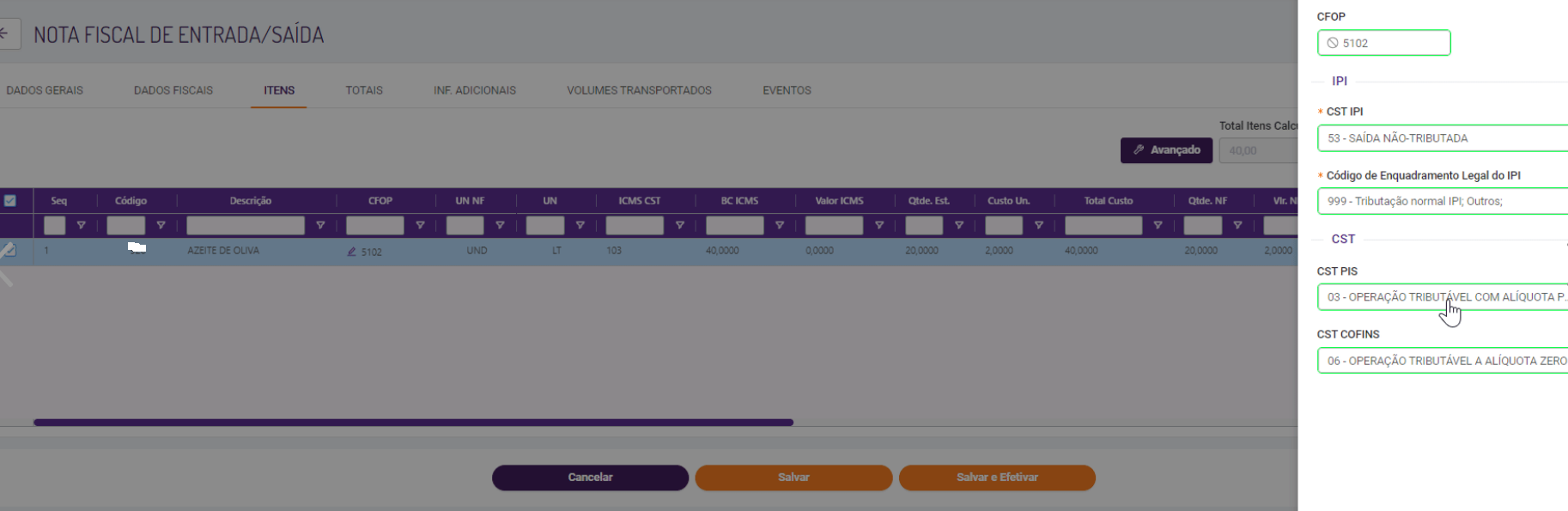1568x511 pixels.
Task: Click the Seq column filter input
Action: [x=54, y=226]
